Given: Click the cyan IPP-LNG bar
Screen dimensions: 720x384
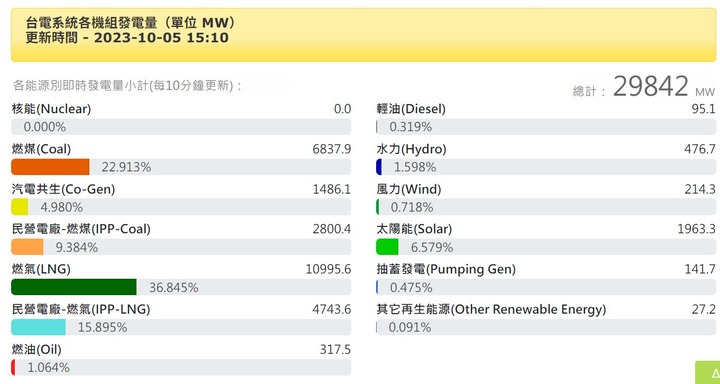Looking at the screenshot, I should tap(39, 327).
